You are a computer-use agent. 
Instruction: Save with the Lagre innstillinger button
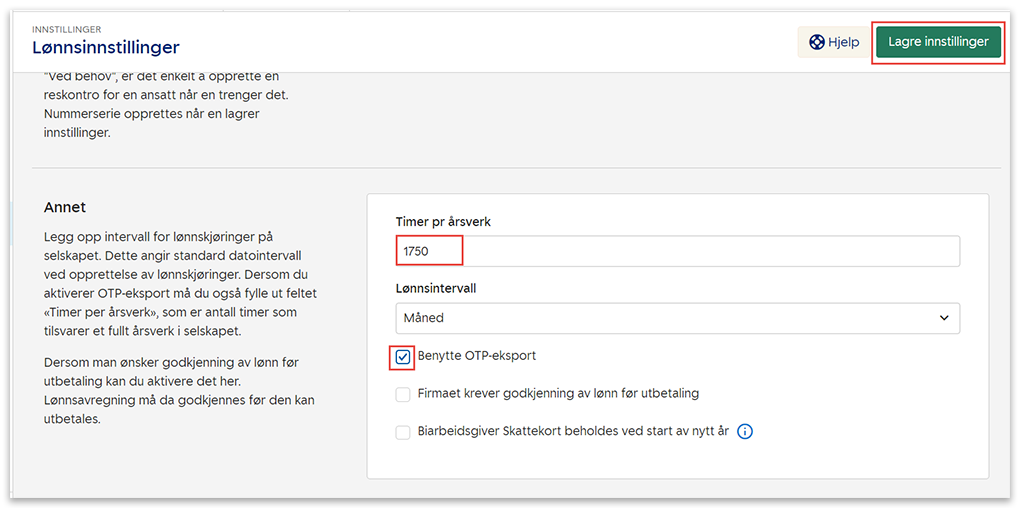937,42
